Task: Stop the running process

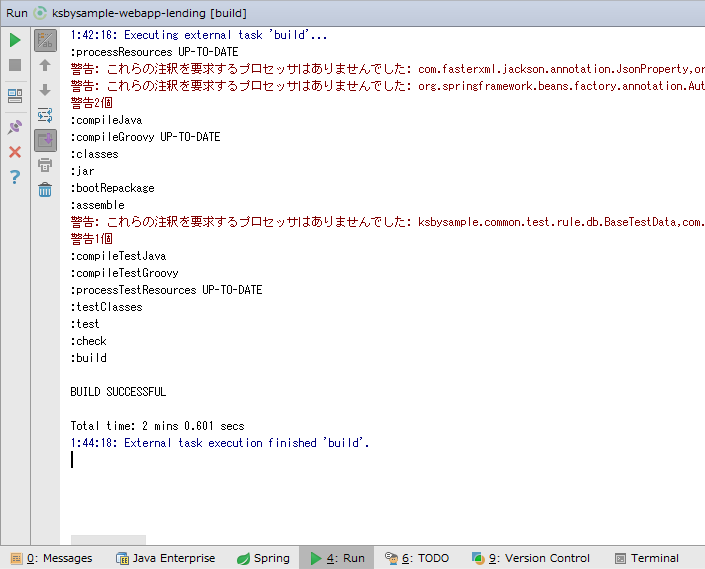Action: pyautogui.click(x=15, y=65)
